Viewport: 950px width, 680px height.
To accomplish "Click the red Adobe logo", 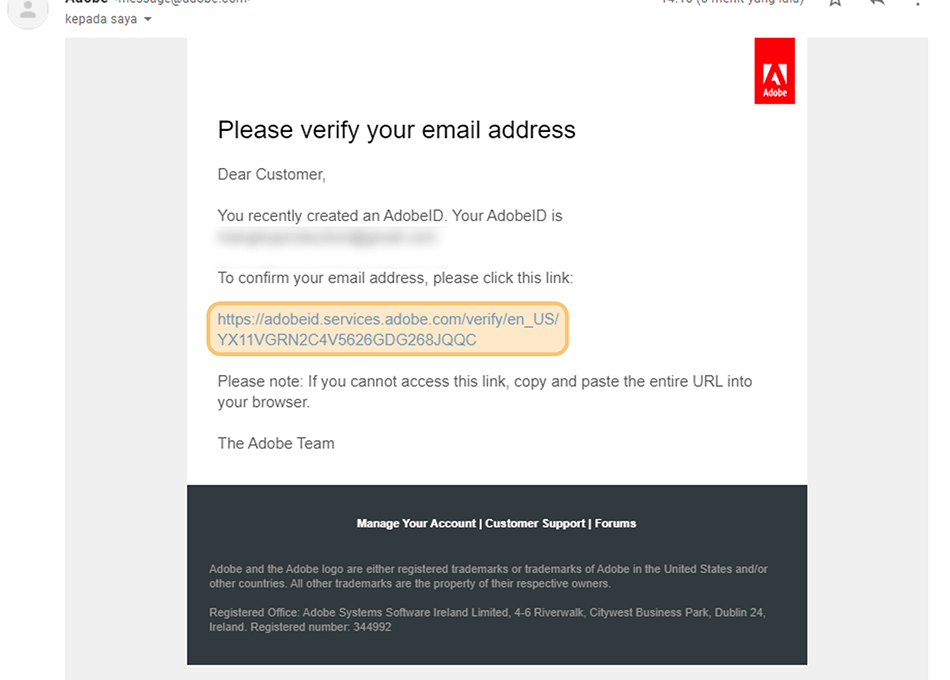I will [x=774, y=71].
